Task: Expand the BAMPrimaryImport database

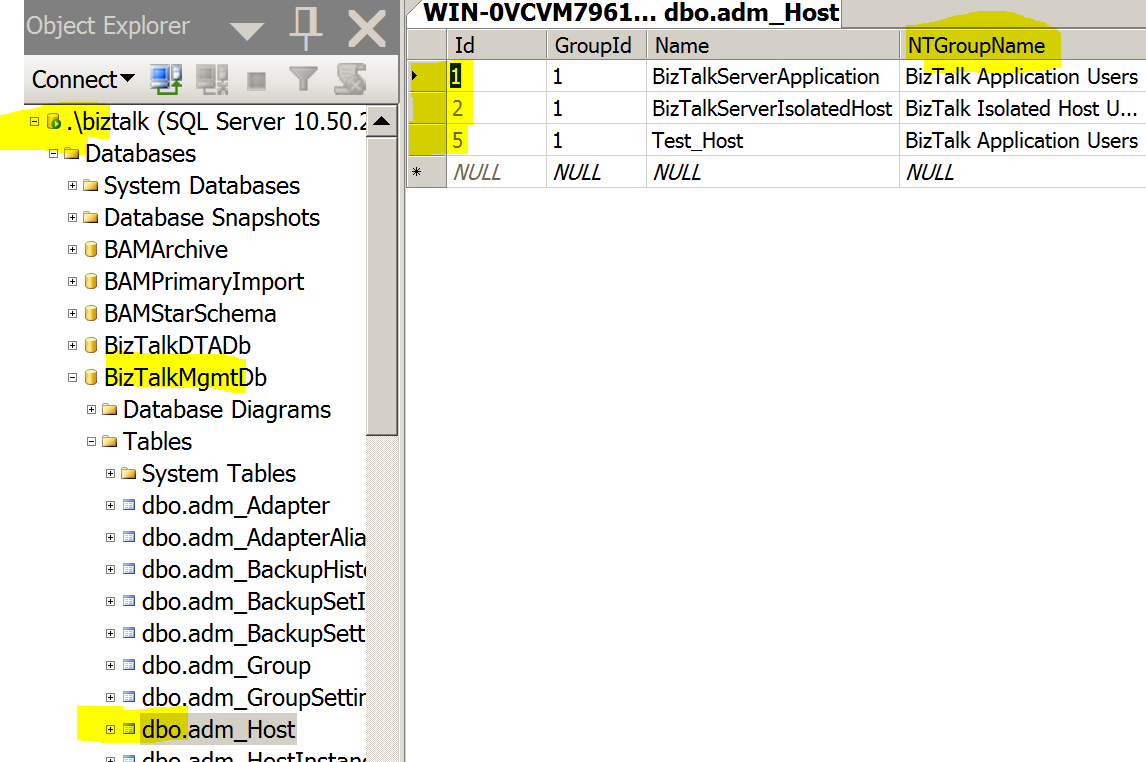Action: click(72, 282)
